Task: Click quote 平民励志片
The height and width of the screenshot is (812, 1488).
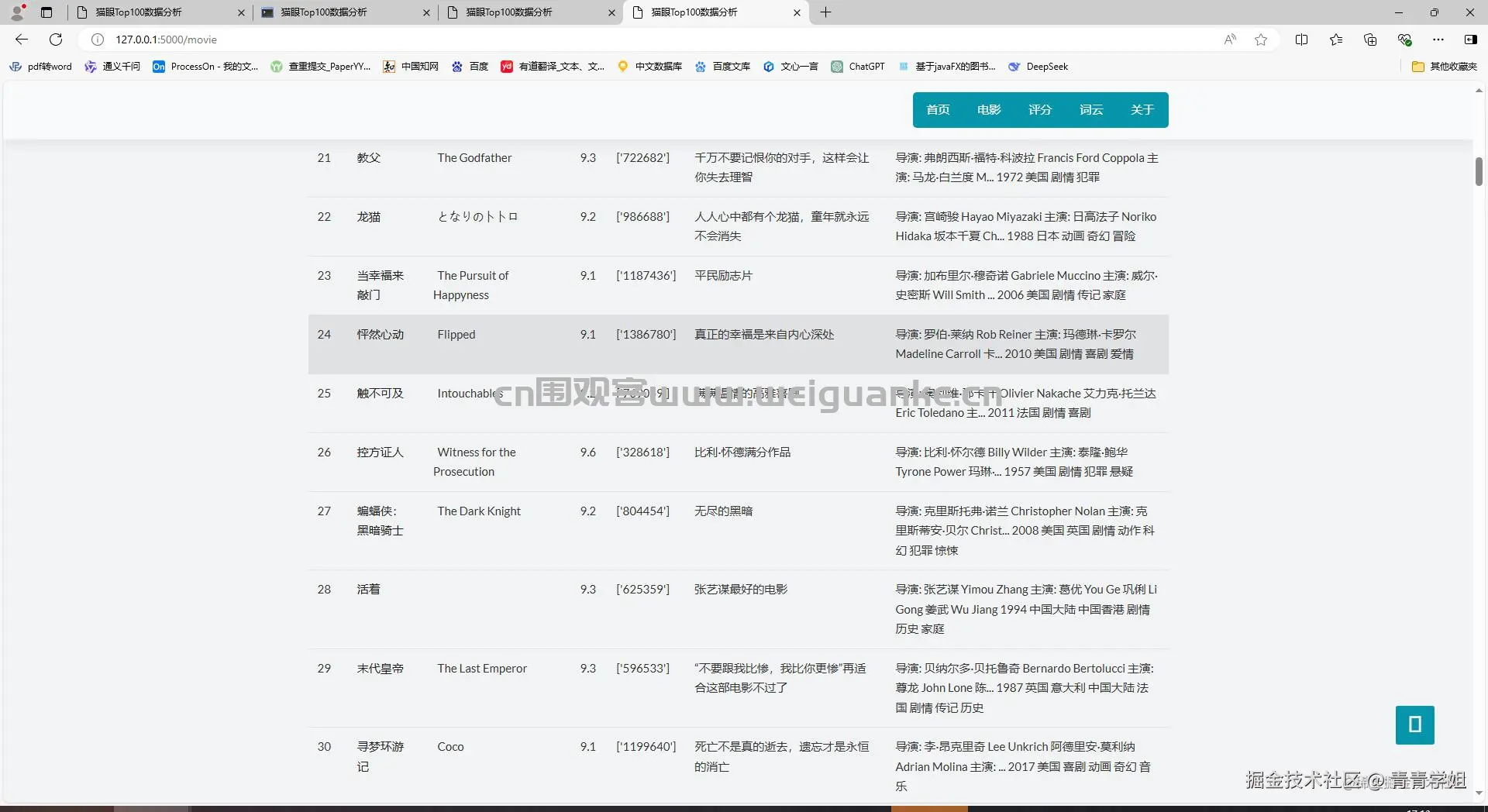Action: coord(724,276)
